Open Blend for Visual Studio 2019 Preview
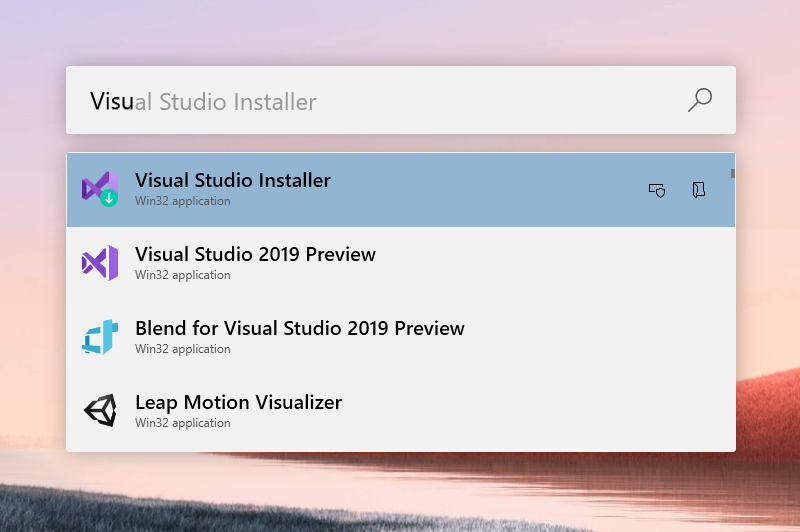 click(x=300, y=329)
